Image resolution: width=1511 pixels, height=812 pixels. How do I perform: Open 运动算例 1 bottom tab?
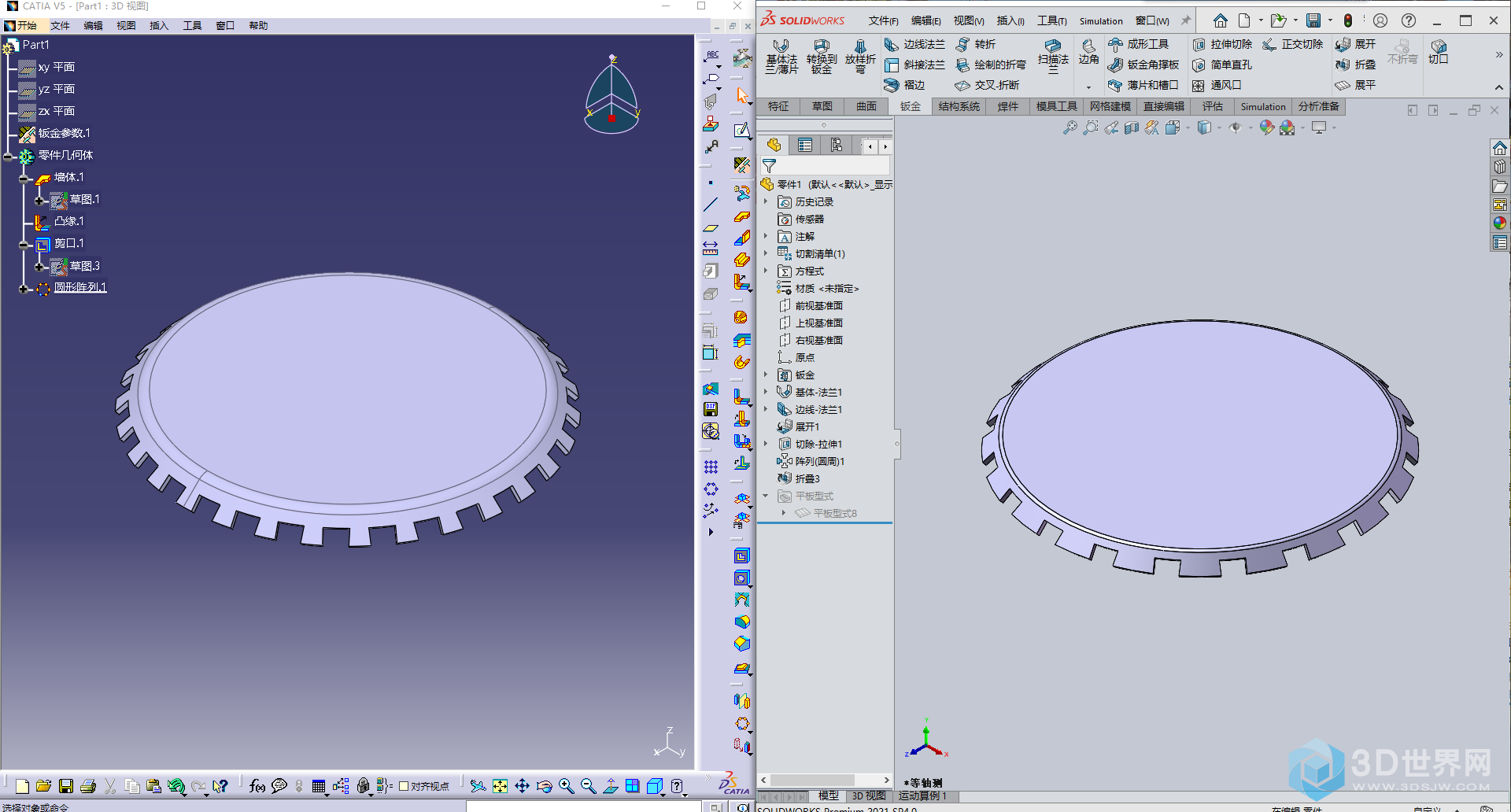click(922, 796)
